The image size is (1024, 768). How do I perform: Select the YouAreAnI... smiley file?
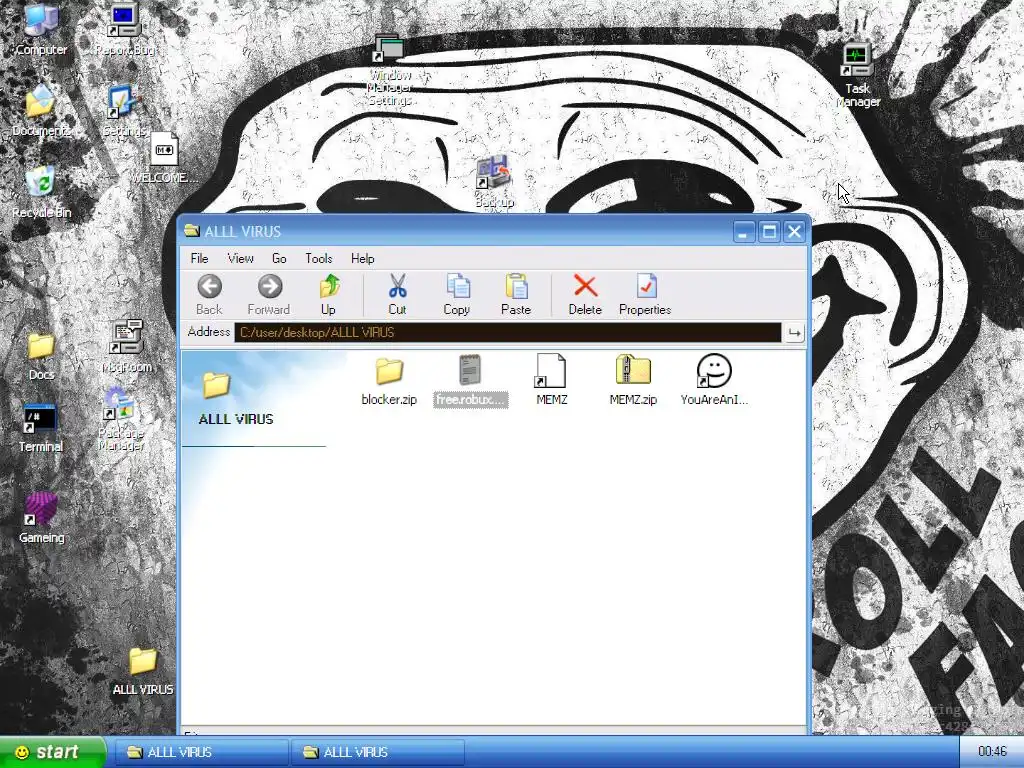click(714, 371)
